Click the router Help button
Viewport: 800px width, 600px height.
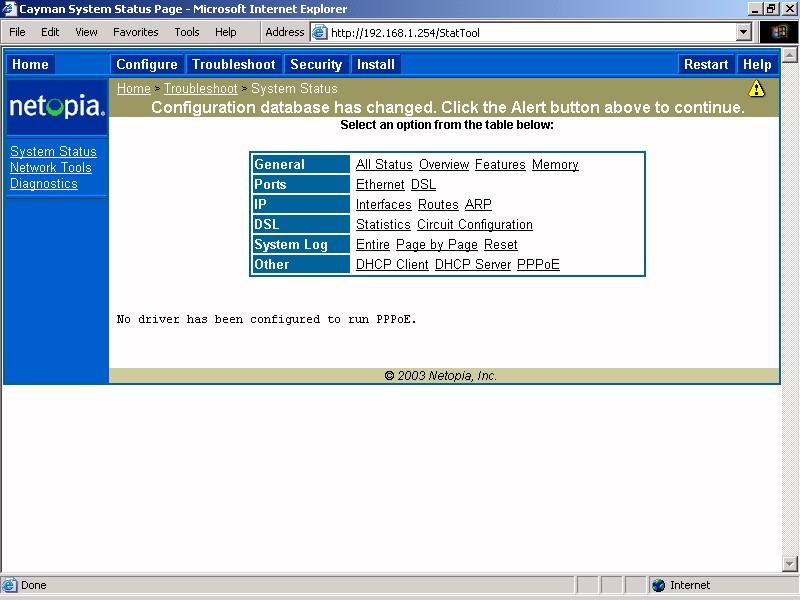757,64
